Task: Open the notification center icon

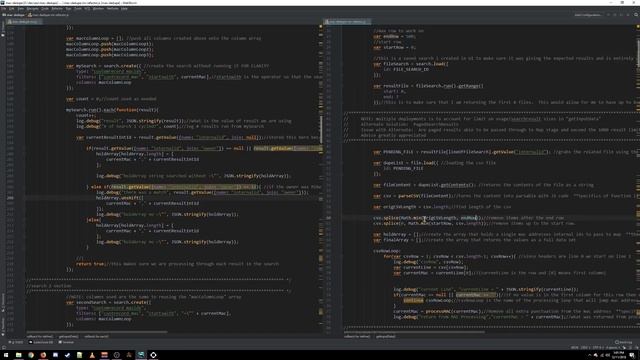Action: [632, 355]
